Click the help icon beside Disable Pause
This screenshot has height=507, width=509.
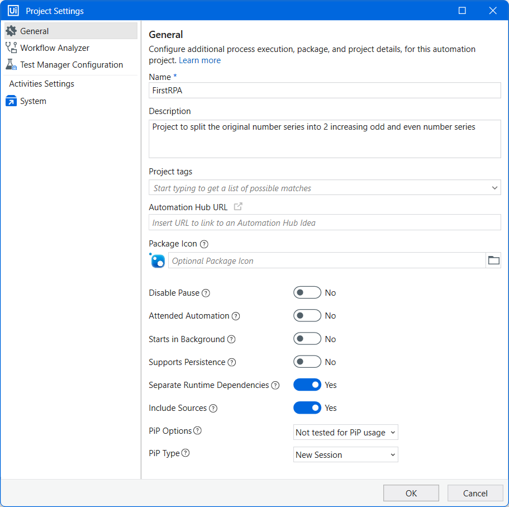(x=206, y=293)
